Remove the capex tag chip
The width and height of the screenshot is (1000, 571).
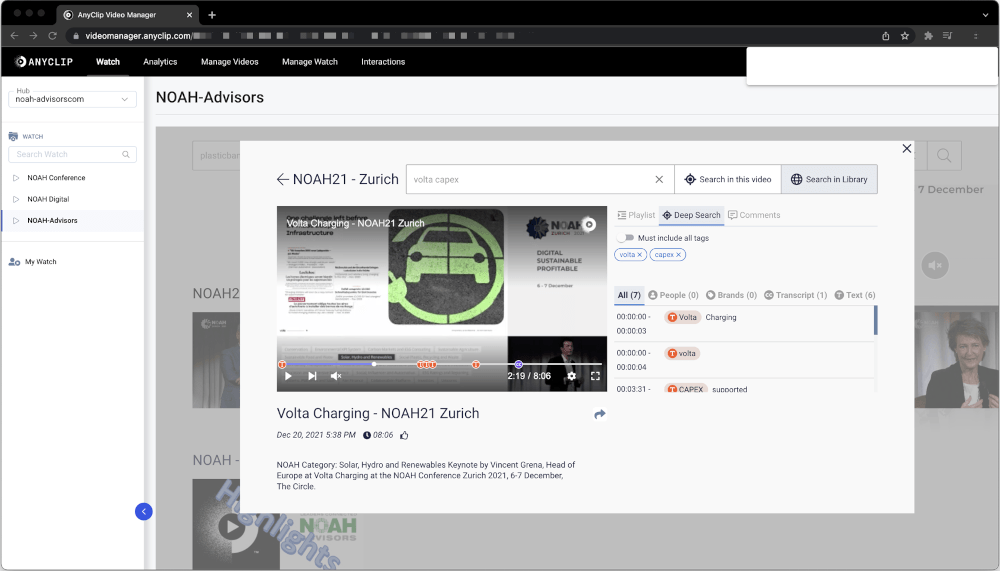click(x=679, y=255)
